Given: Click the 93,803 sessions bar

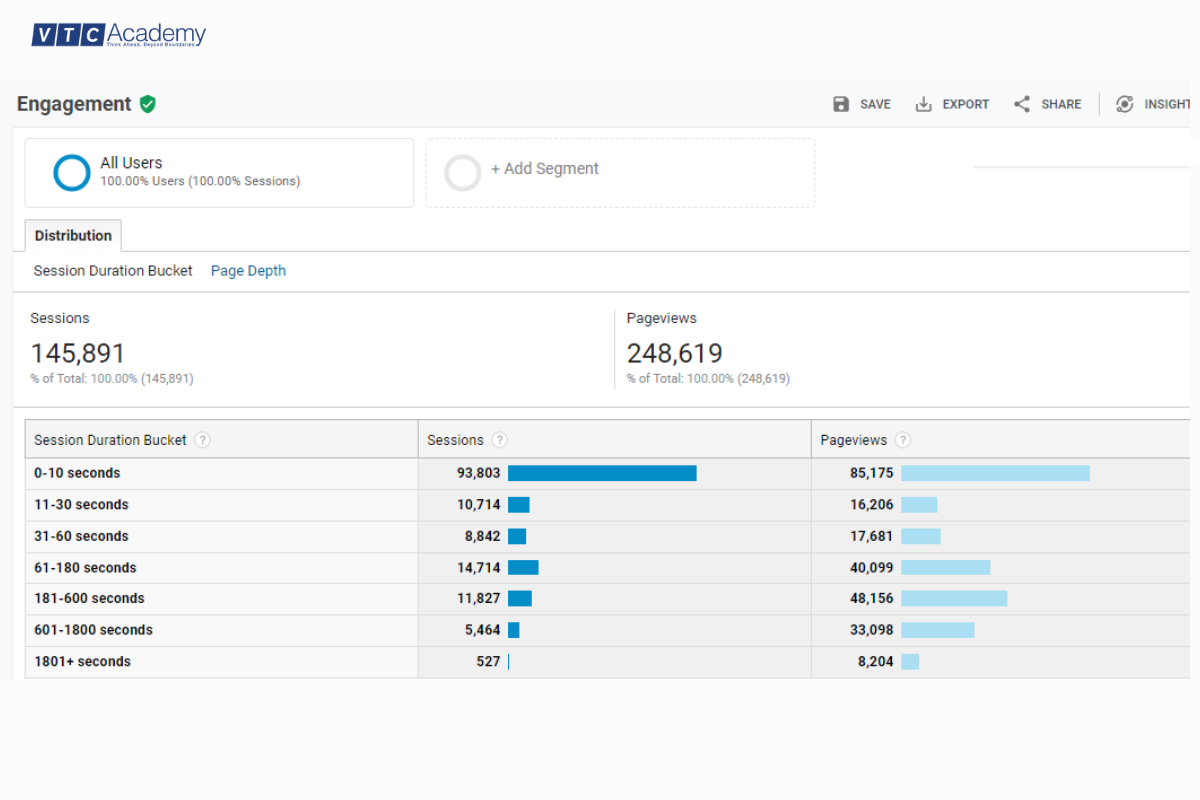Looking at the screenshot, I should pyautogui.click(x=602, y=473).
